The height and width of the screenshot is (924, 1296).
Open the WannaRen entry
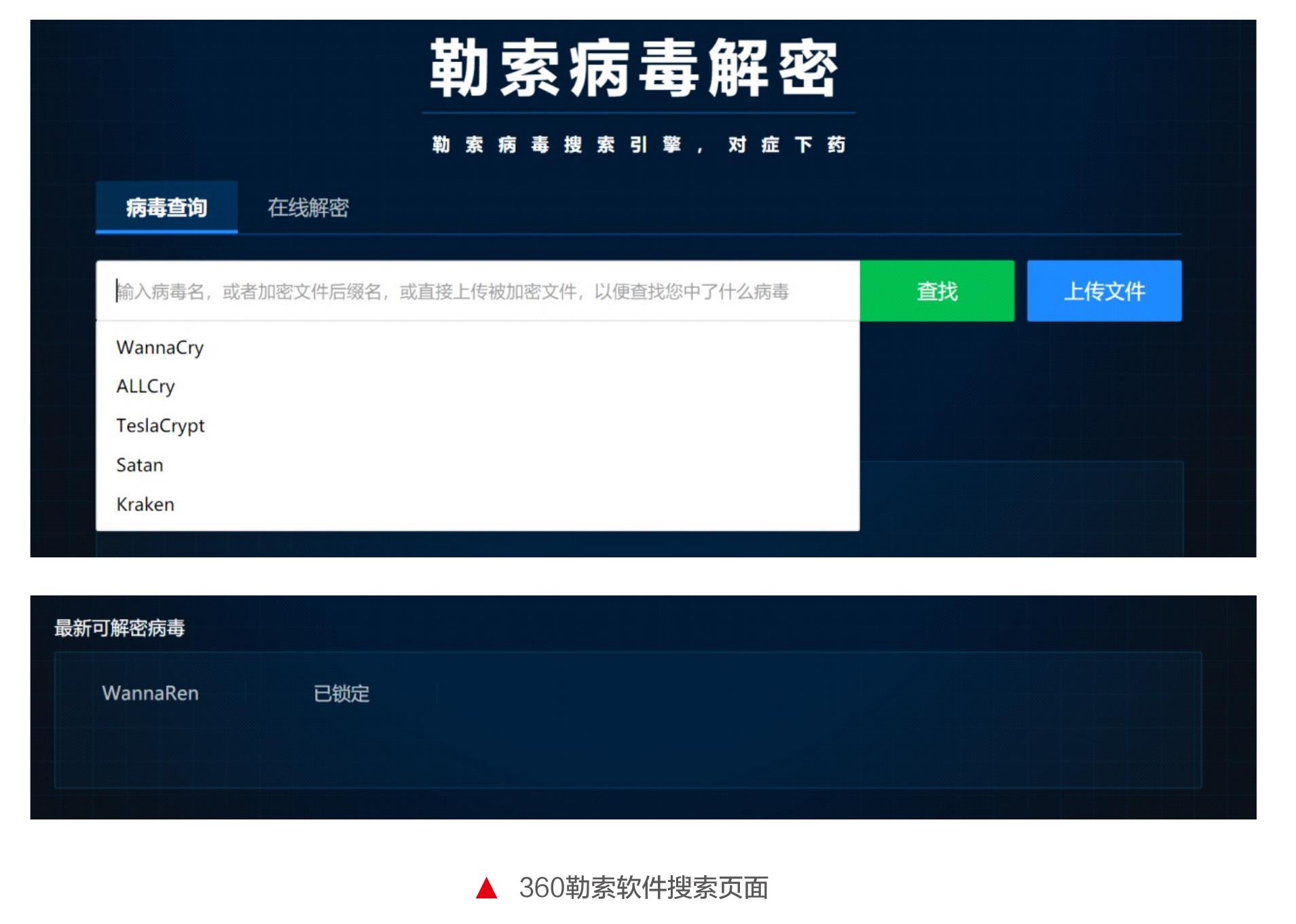click(x=150, y=693)
